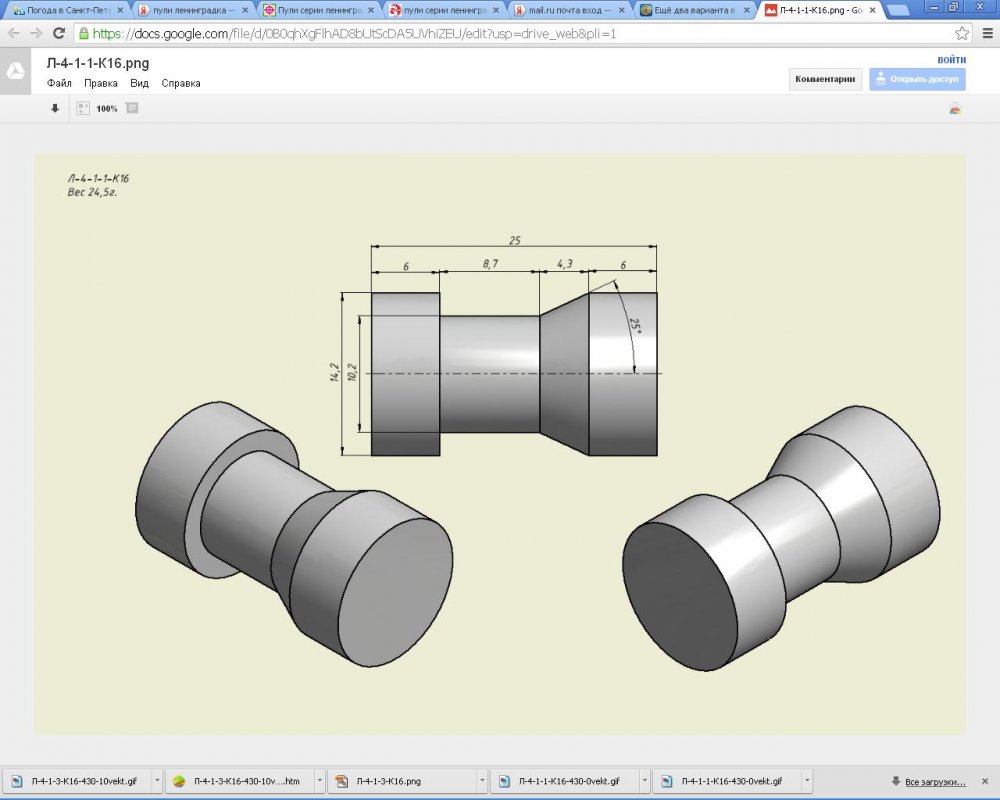Download the file using the arrow icon
The width and height of the screenshot is (1000, 800).
click(x=55, y=109)
